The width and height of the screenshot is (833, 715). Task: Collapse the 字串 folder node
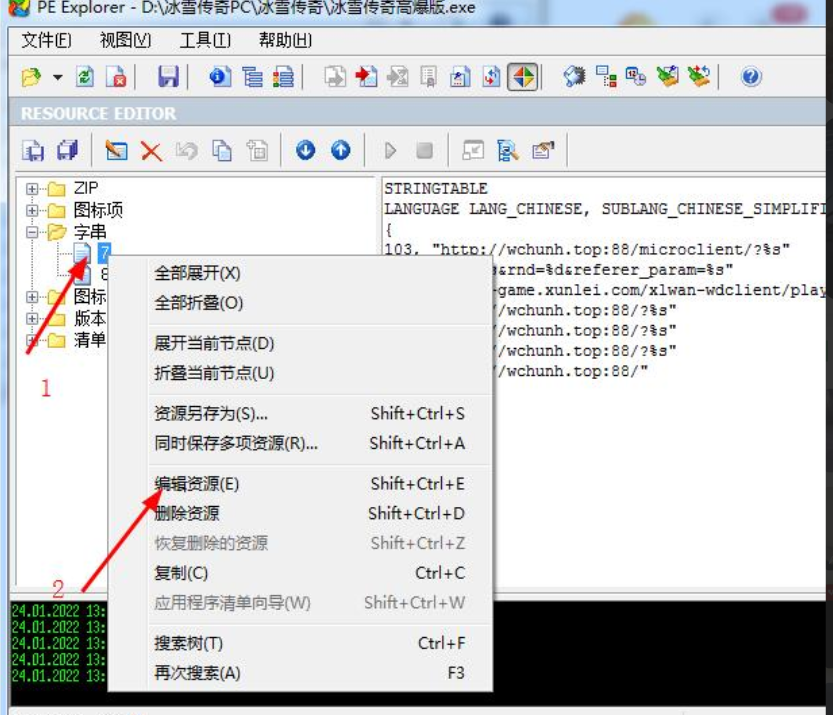tap(32, 232)
